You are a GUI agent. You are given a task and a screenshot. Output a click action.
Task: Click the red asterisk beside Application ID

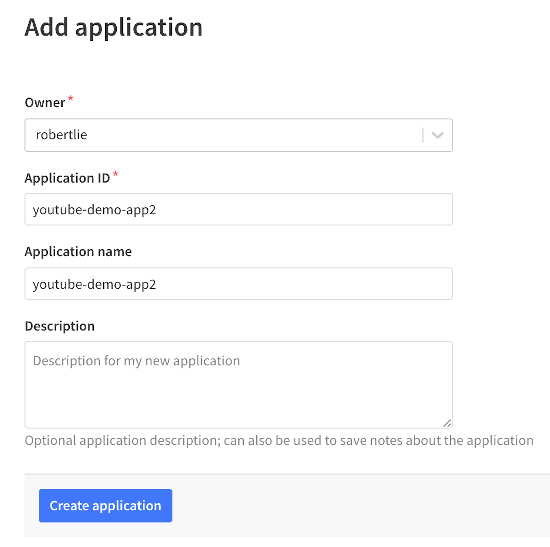pyautogui.click(x=115, y=173)
